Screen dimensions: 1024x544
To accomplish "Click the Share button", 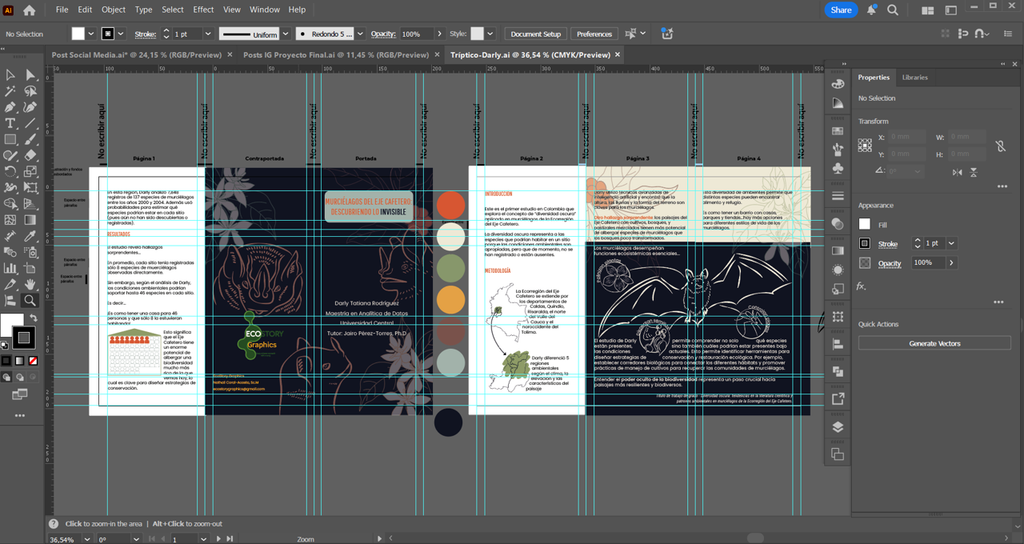I will coord(840,10).
